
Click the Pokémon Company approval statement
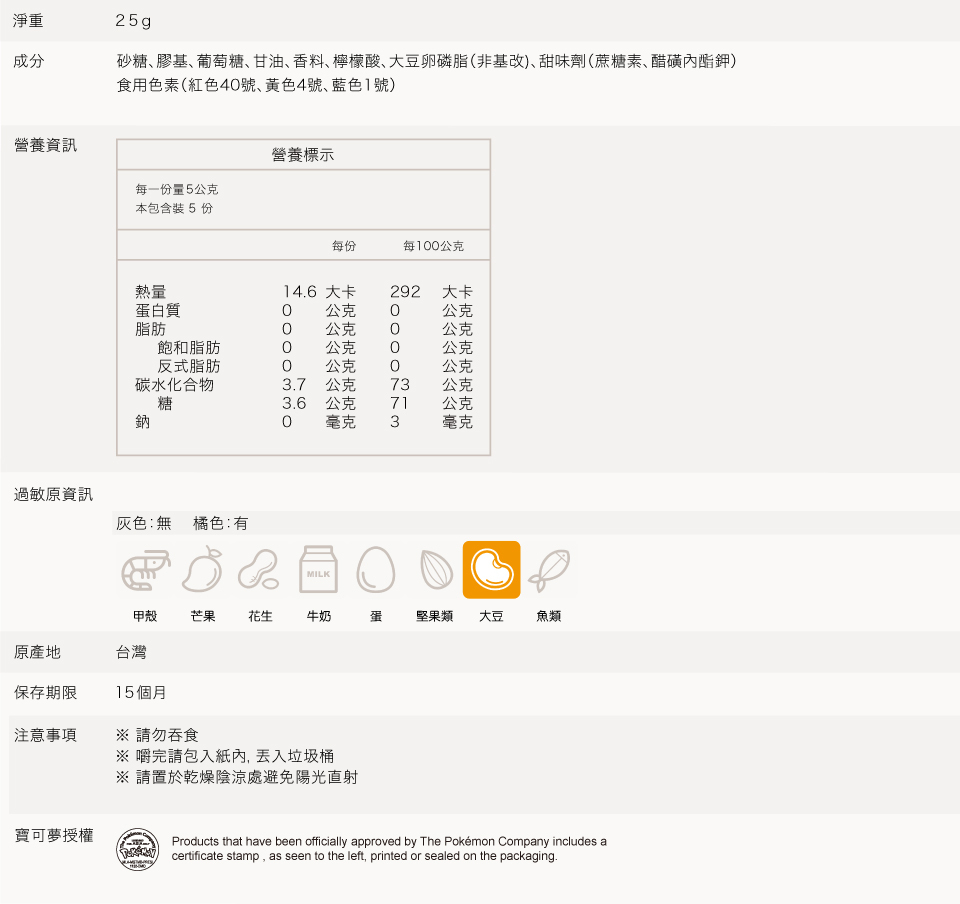pos(389,848)
